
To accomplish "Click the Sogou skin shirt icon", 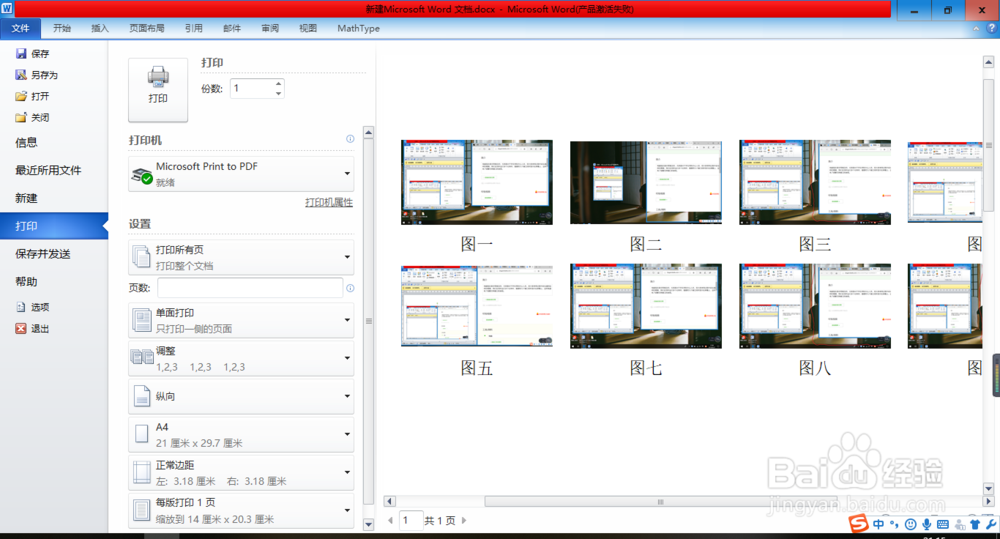I will coord(975,524).
